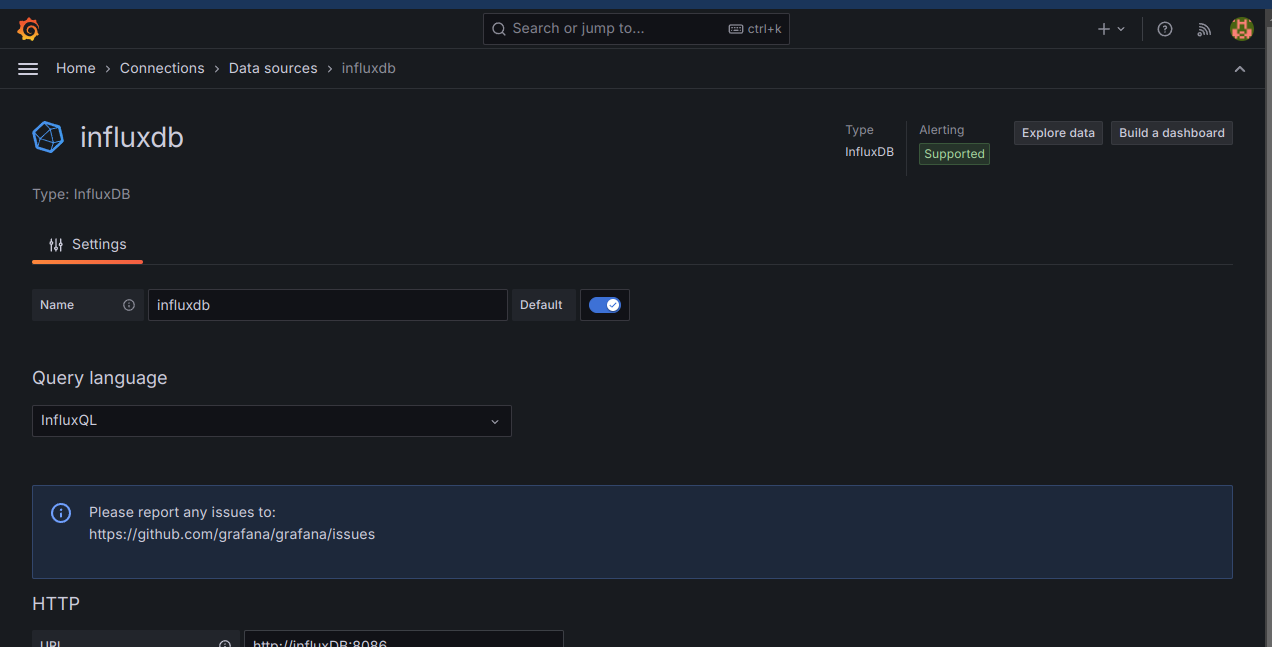Click the Supported alerting badge
1272x647 pixels.
[x=954, y=154]
